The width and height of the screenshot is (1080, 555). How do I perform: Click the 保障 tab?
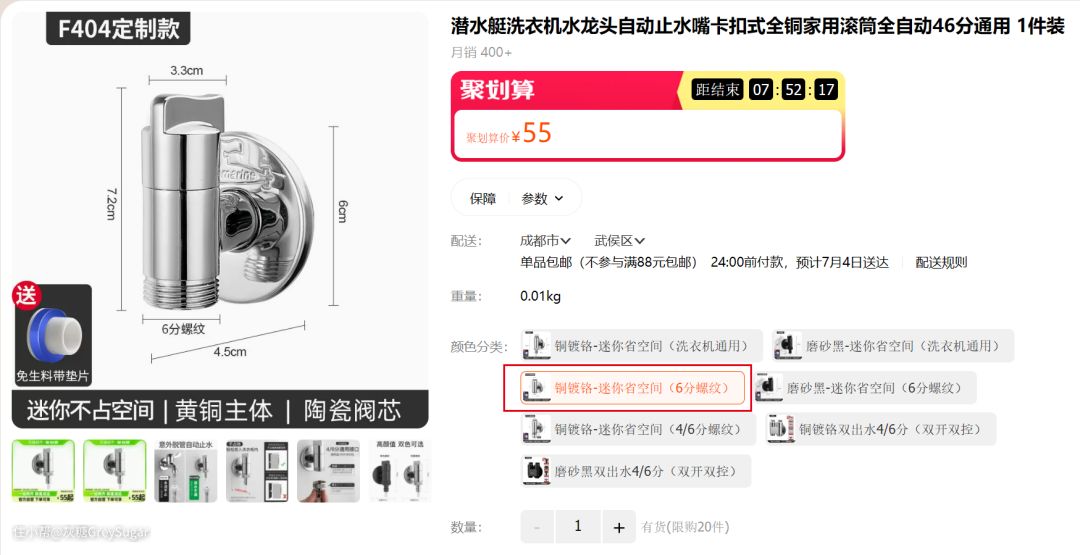tap(483, 198)
